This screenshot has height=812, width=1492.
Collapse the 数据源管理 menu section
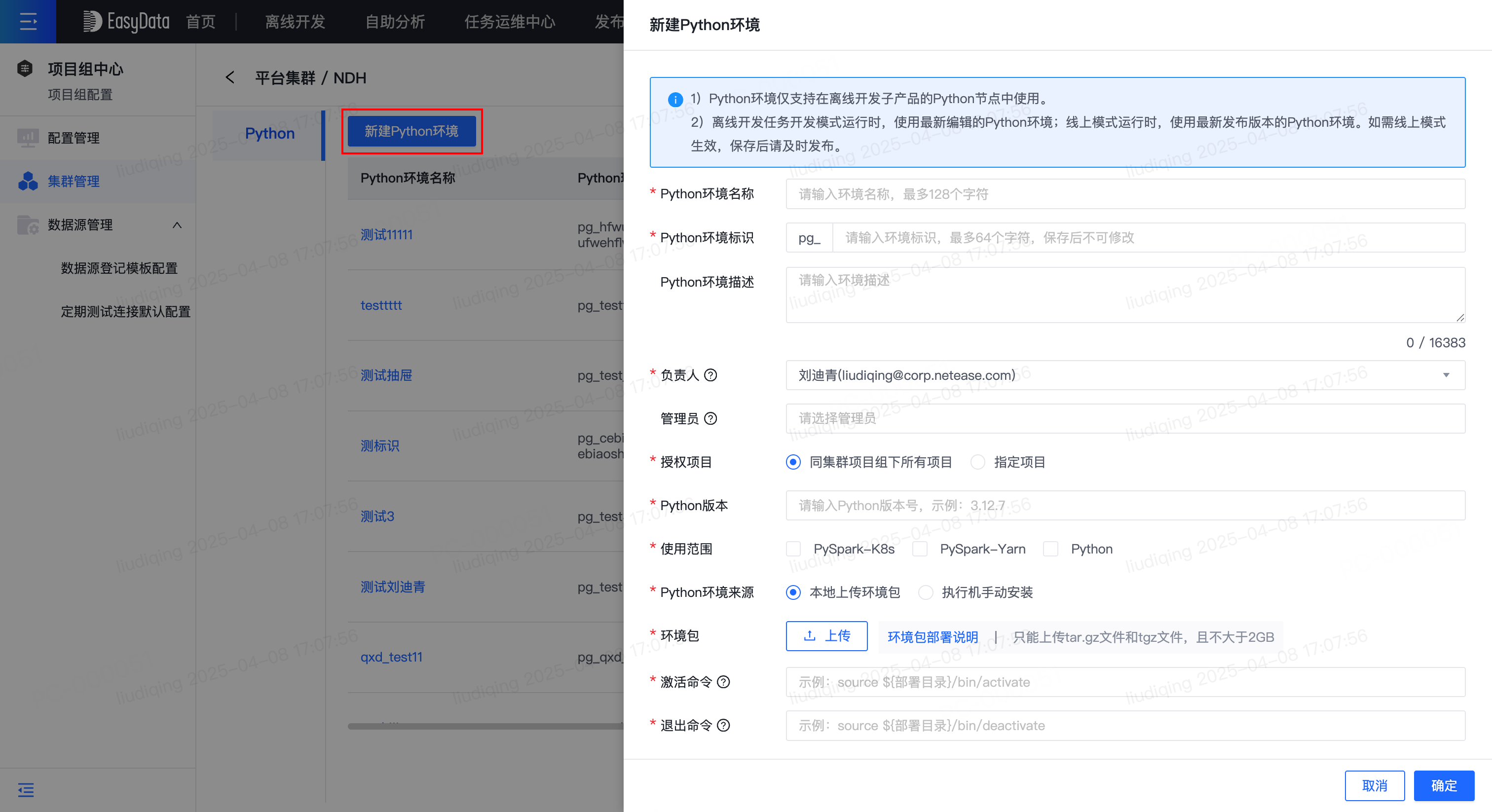[x=178, y=225]
